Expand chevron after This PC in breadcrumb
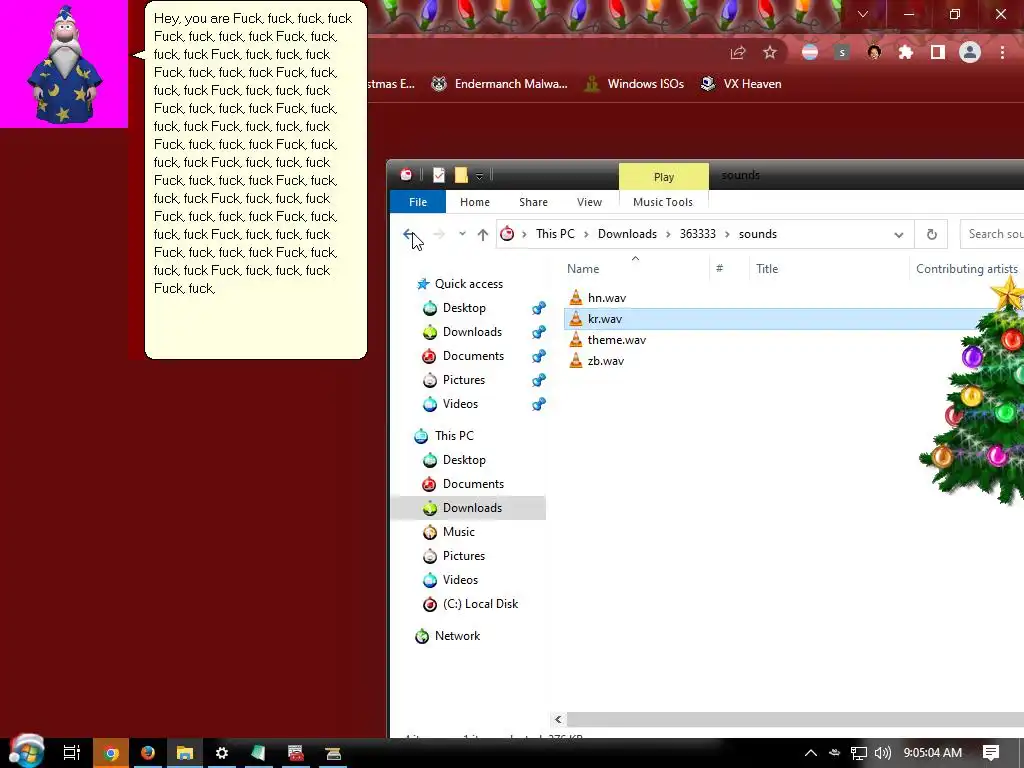 pos(586,234)
